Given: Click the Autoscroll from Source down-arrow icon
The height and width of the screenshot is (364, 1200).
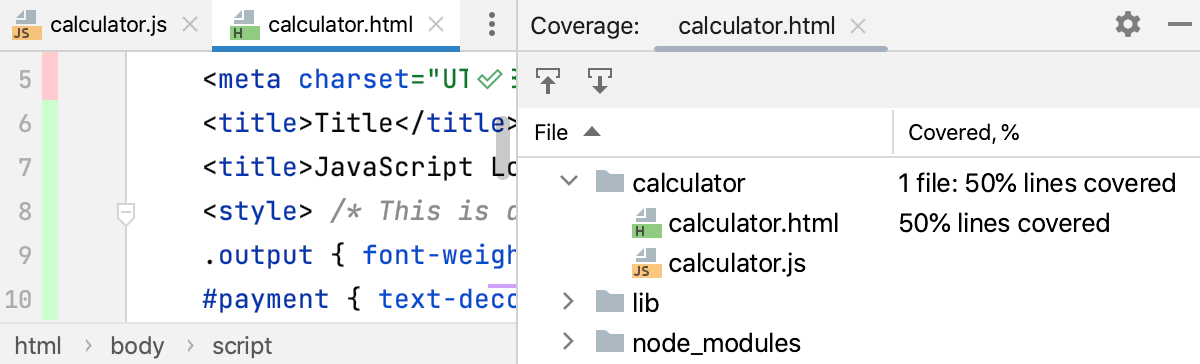Looking at the screenshot, I should (x=599, y=80).
